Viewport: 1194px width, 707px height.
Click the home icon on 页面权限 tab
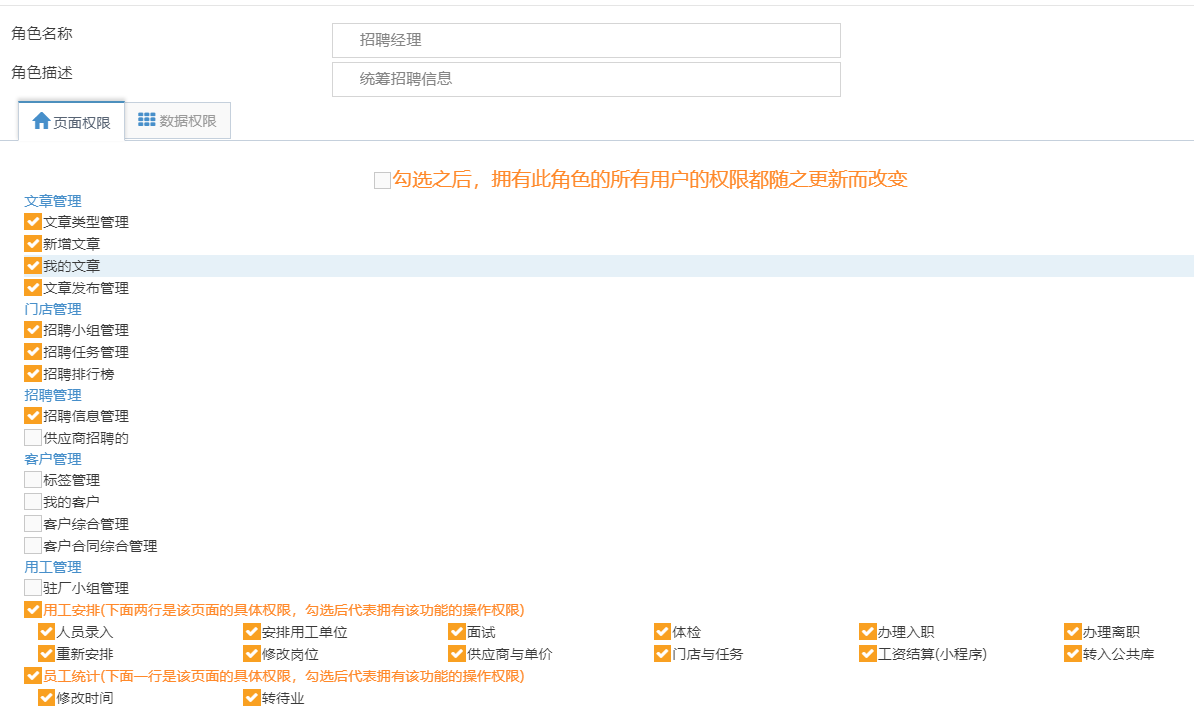pos(41,120)
